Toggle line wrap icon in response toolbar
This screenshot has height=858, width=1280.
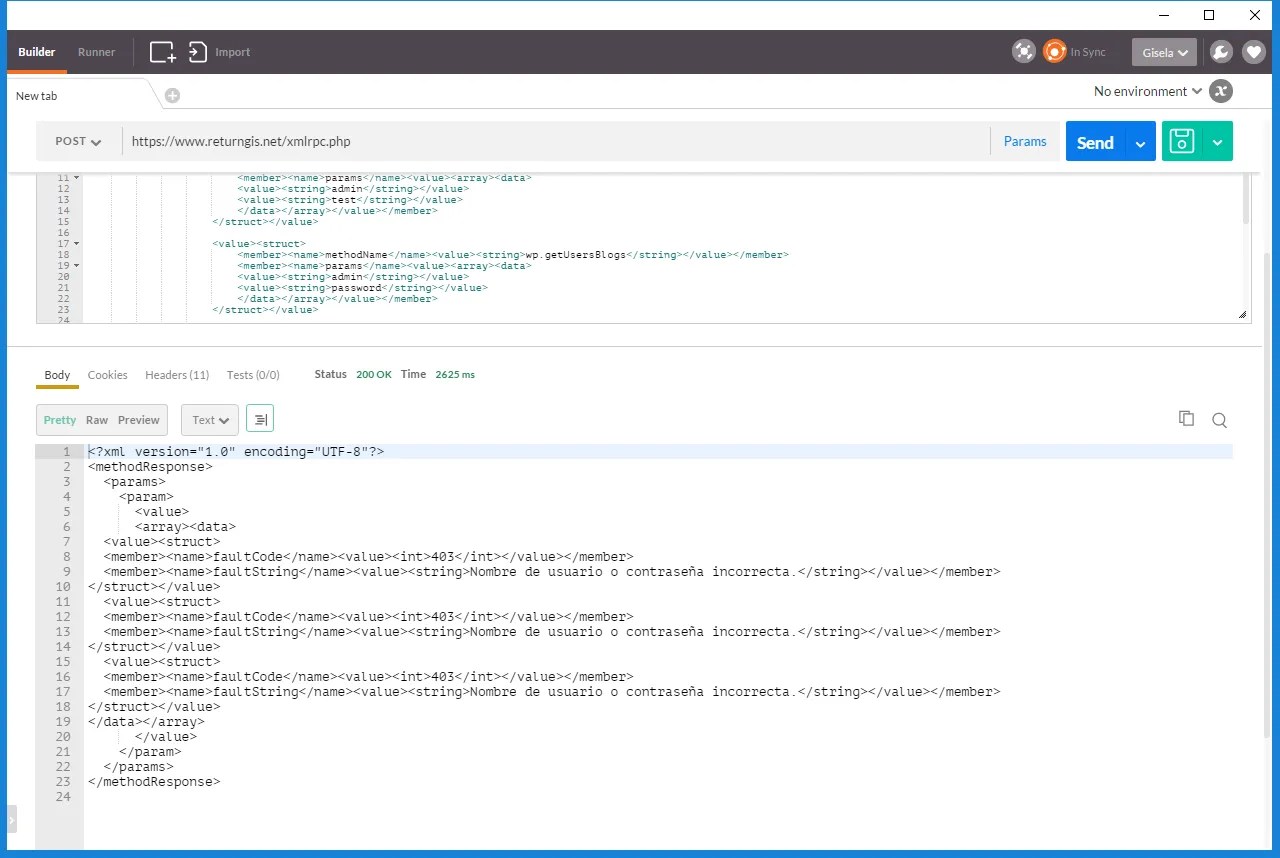(260, 420)
